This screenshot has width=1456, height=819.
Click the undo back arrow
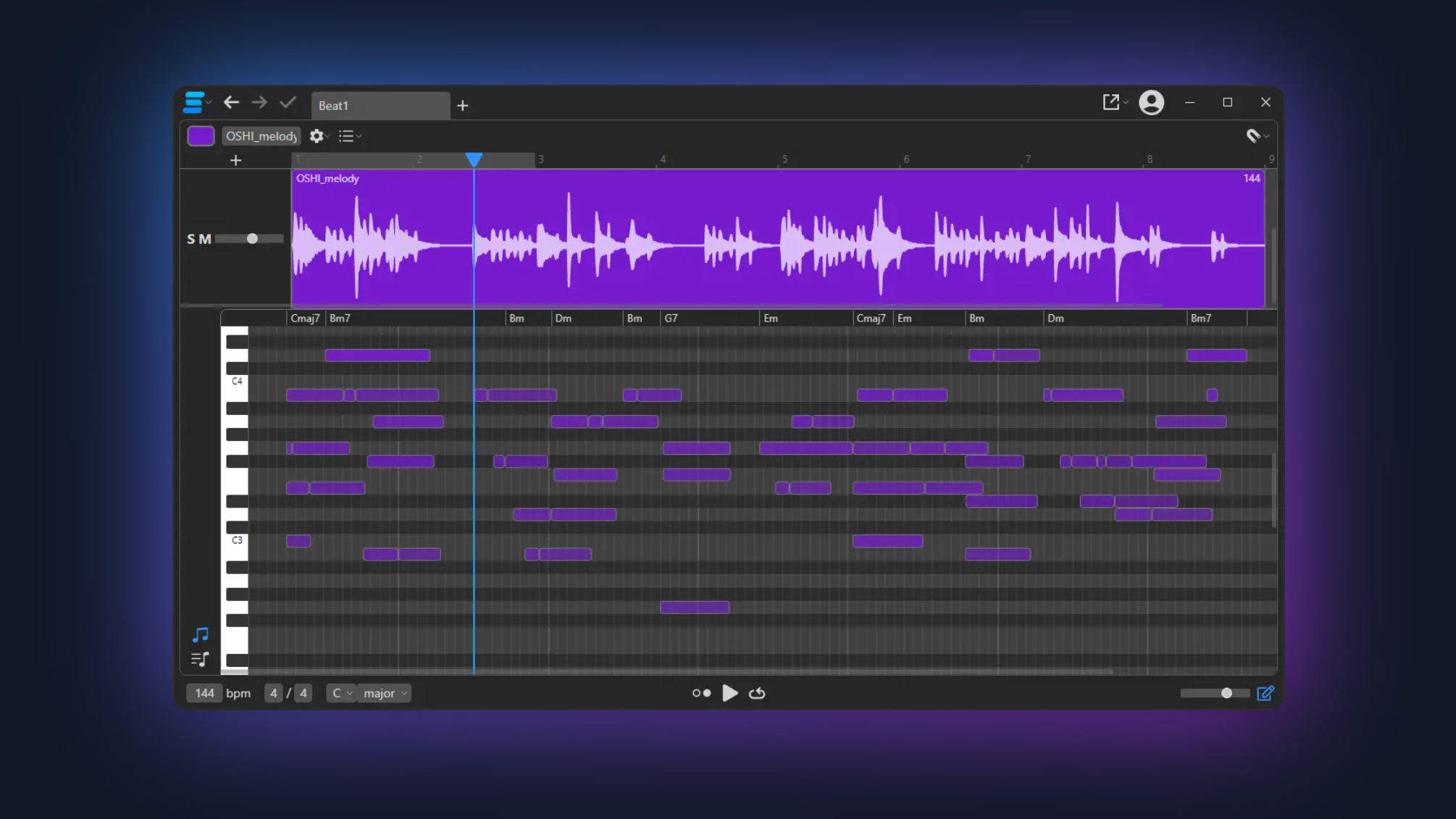[231, 103]
